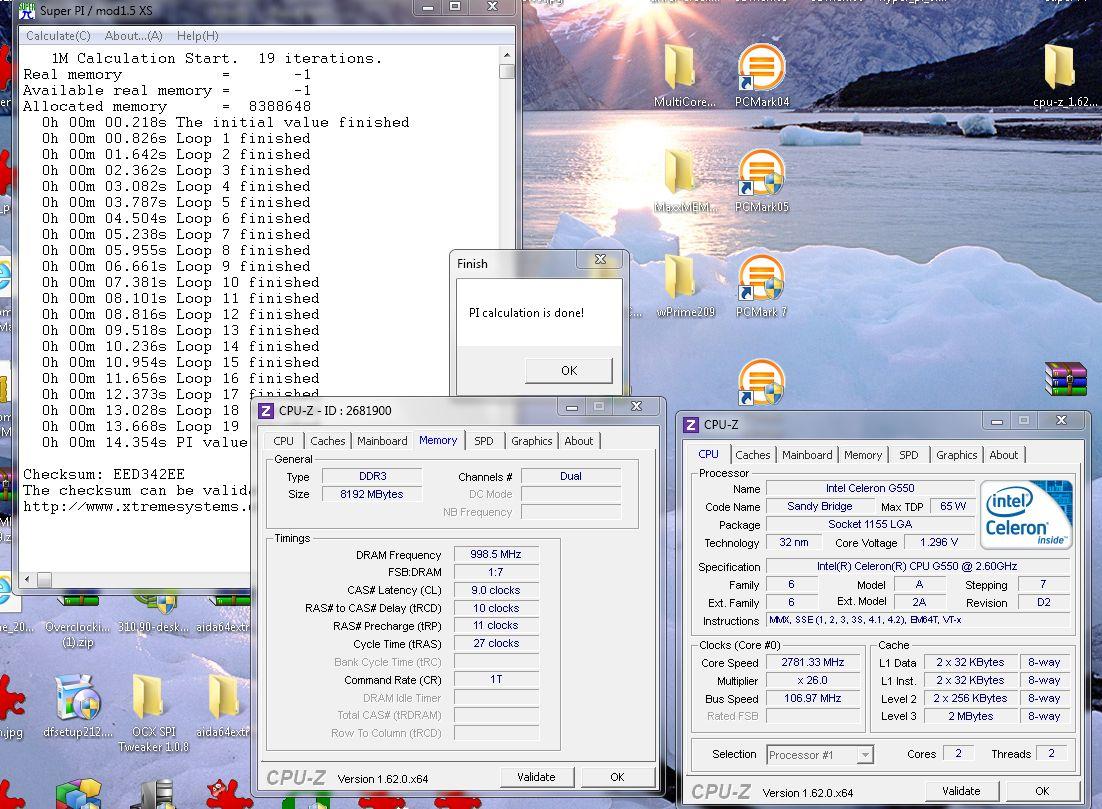Open About menu in Super PI
The width and height of the screenshot is (1102, 809).
pyautogui.click(x=134, y=36)
